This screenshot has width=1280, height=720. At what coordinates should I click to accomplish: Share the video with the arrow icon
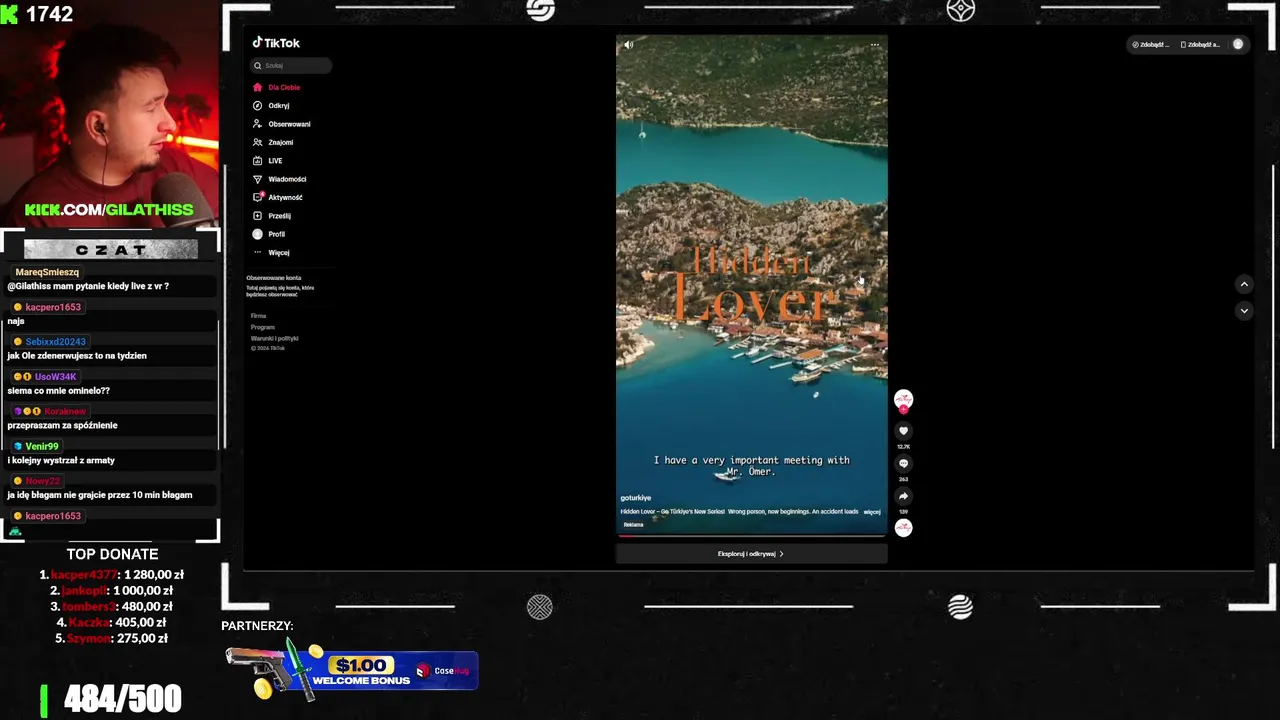click(903, 496)
